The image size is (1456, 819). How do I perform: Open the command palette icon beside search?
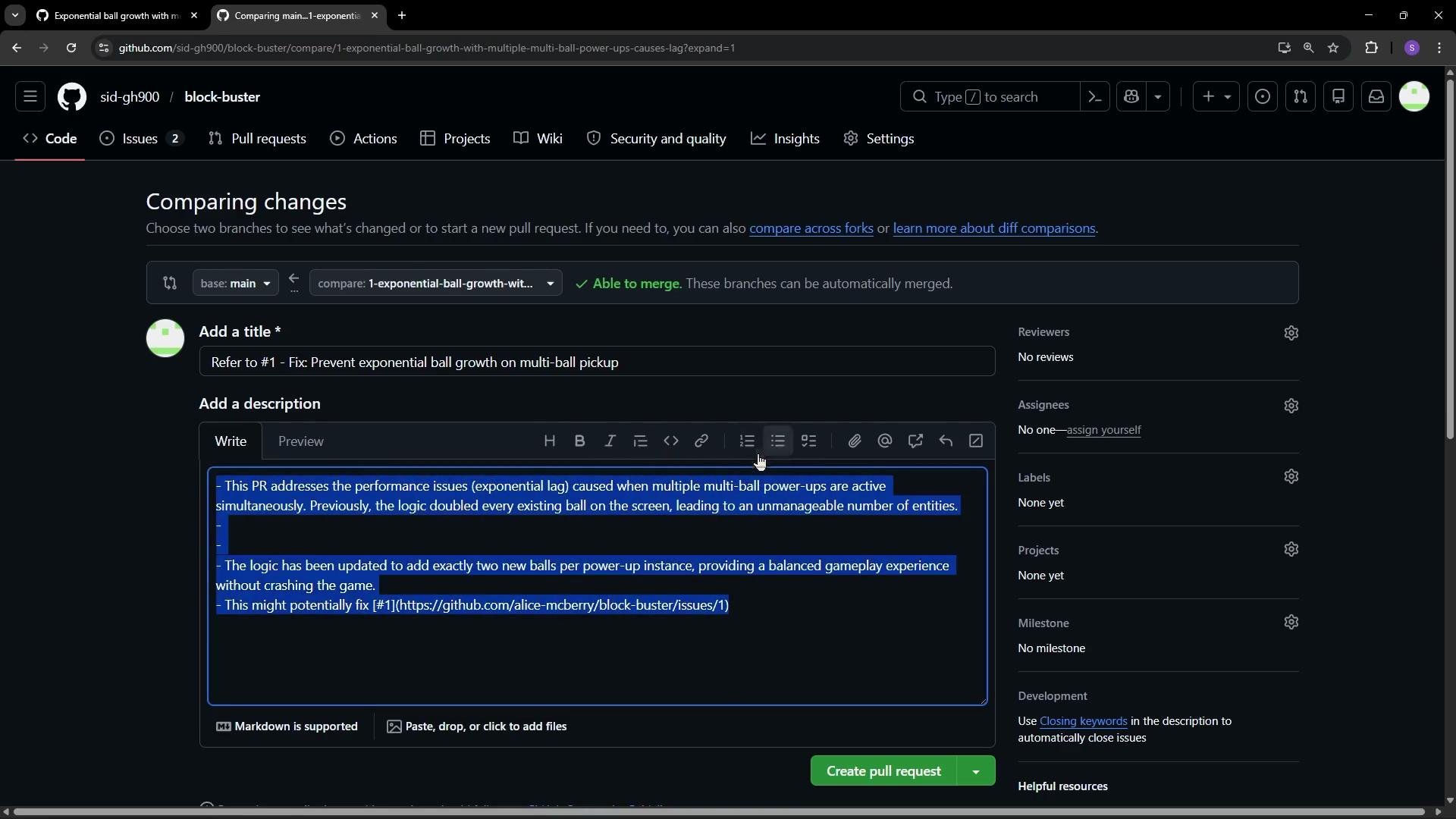[1094, 97]
